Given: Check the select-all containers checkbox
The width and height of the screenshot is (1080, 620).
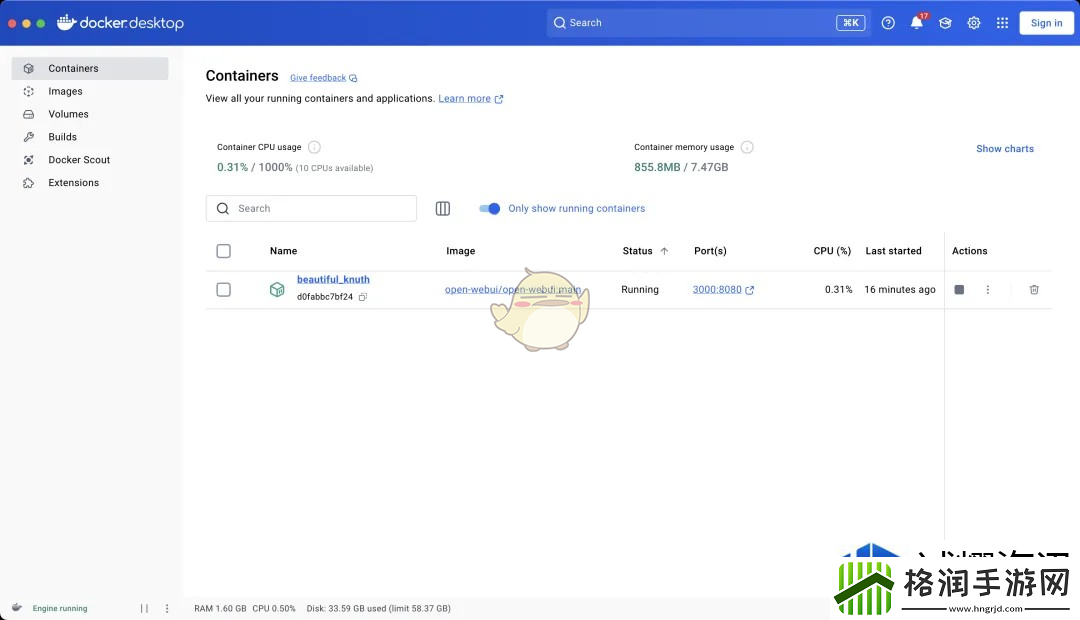Looking at the screenshot, I should tap(223, 251).
